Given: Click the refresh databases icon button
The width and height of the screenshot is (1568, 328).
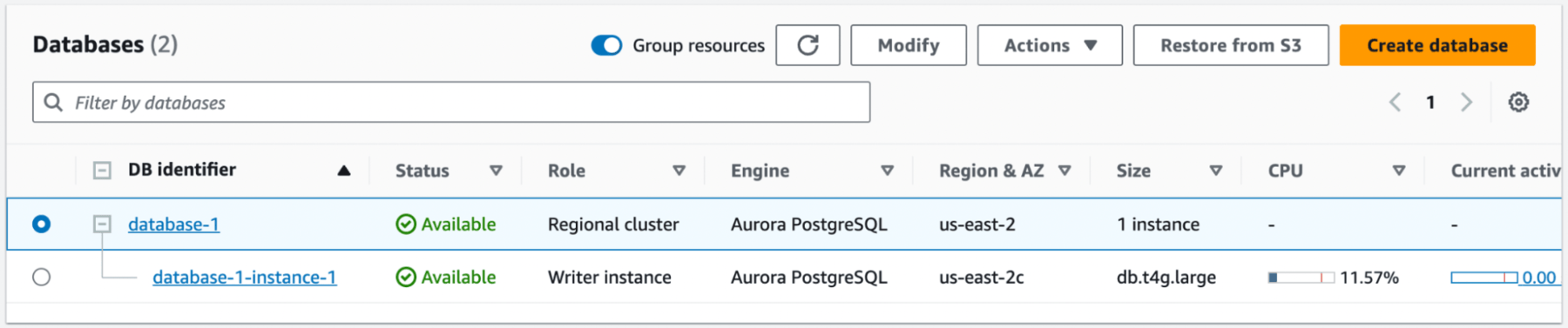Looking at the screenshot, I should (x=808, y=45).
